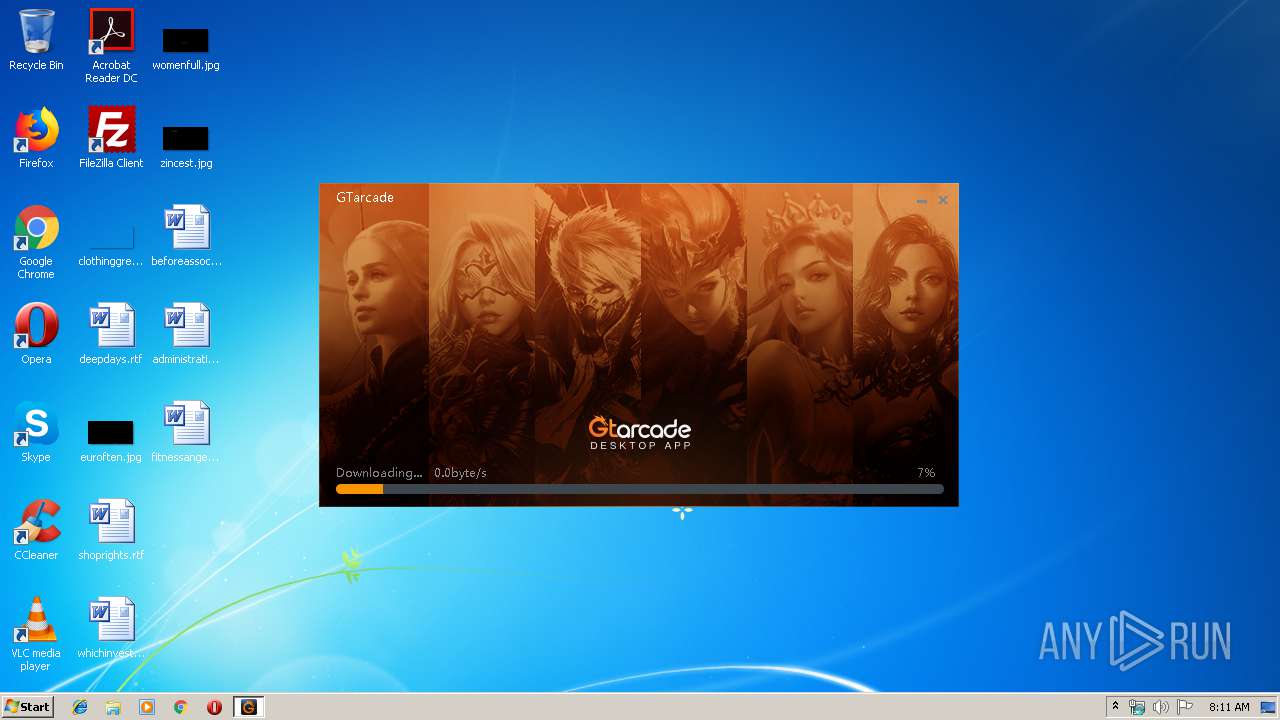Launch FileZilla Client shortcut
1280x720 pixels.
pyautogui.click(x=111, y=138)
